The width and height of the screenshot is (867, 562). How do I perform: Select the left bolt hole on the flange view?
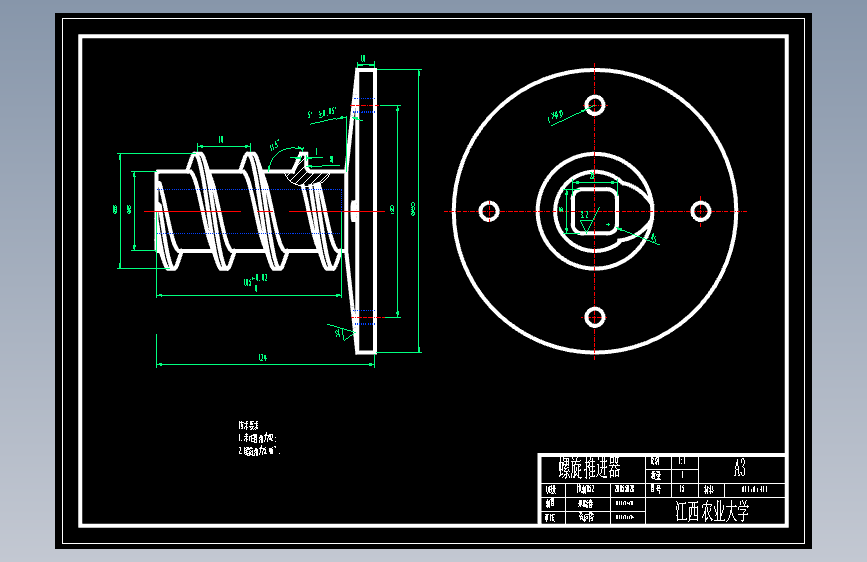pos(489,211)
